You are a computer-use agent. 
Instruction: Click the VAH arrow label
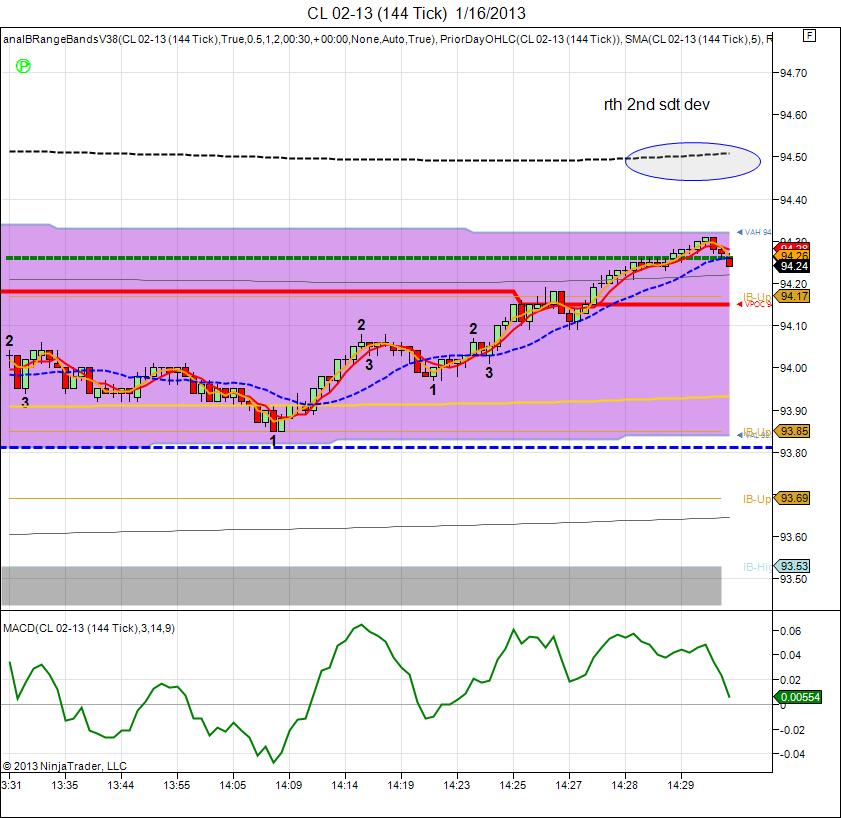(x=754, y=232)
